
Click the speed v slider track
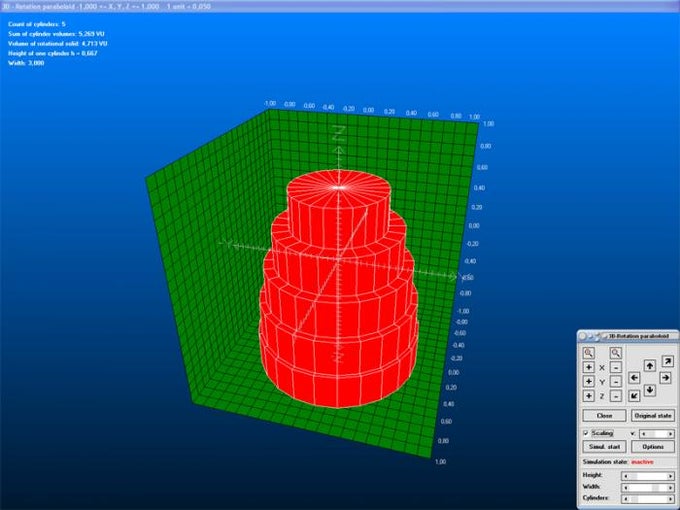tap(657, 433)
